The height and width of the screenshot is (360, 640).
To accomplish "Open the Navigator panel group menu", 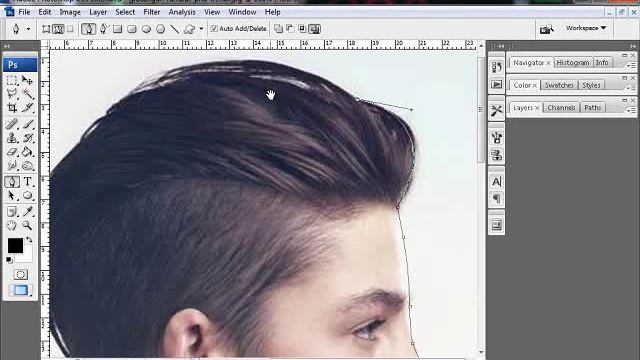I will coord(632,65).
